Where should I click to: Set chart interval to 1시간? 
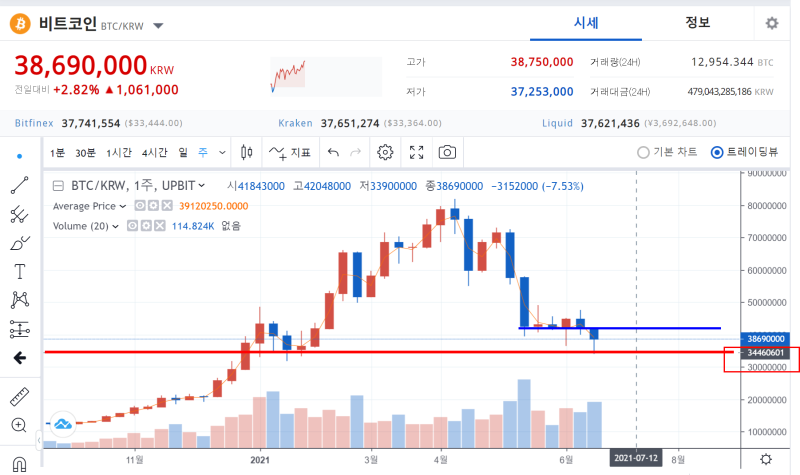tap(119, 153)
